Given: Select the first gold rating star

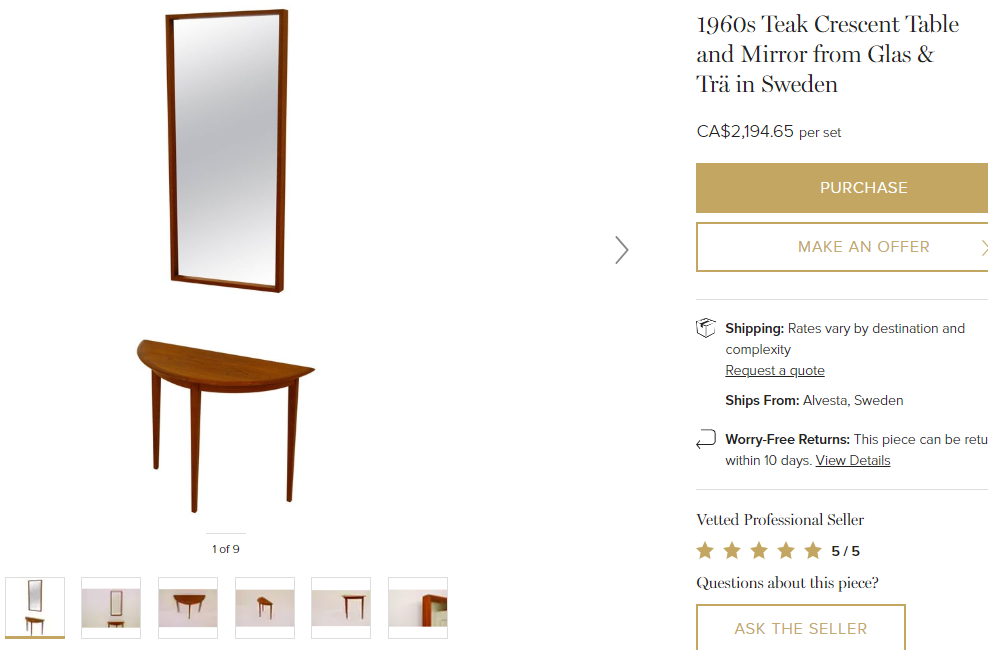Looking at the screenshot, I should (705, 550).
